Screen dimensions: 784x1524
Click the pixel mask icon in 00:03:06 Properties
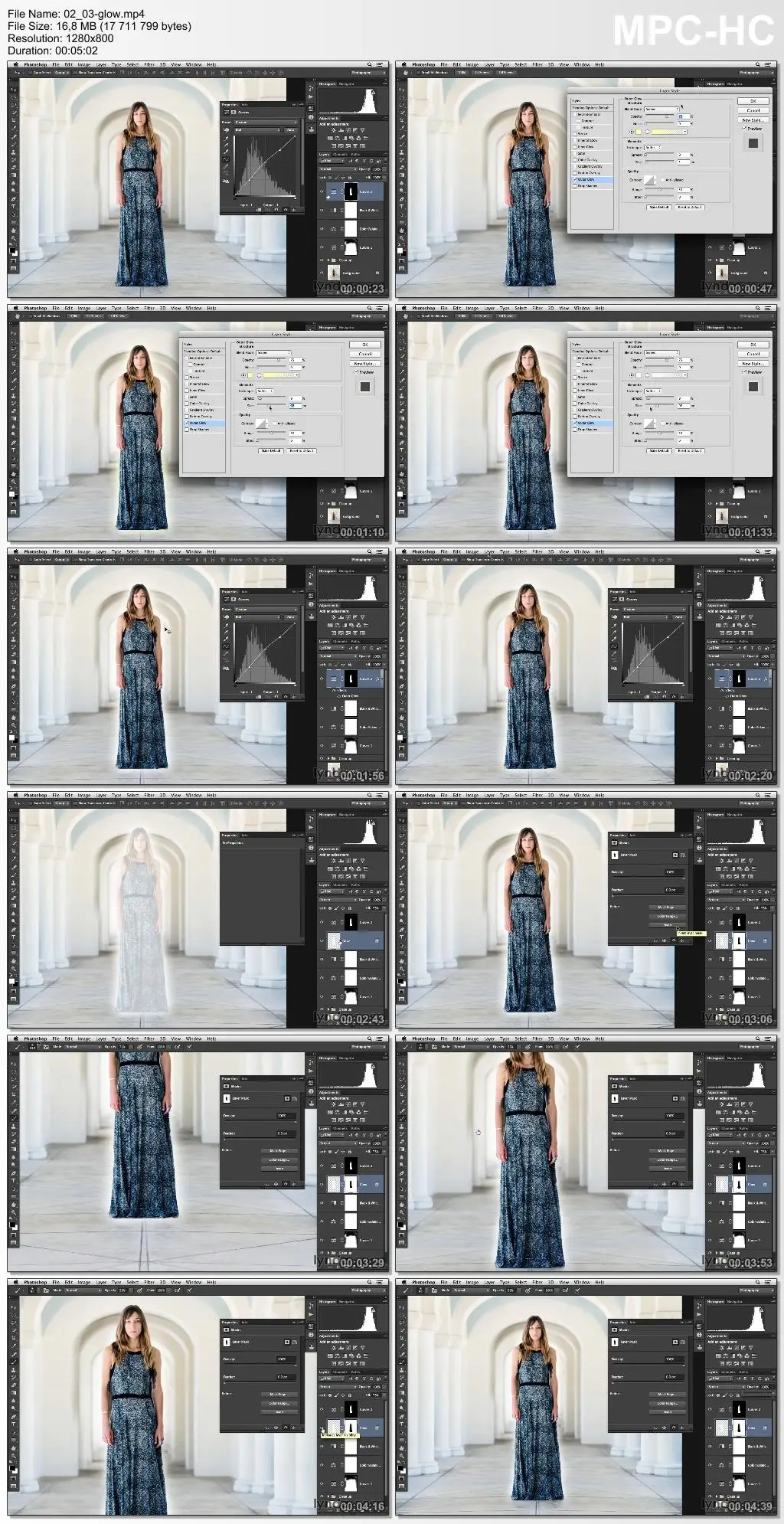point(675,855)
